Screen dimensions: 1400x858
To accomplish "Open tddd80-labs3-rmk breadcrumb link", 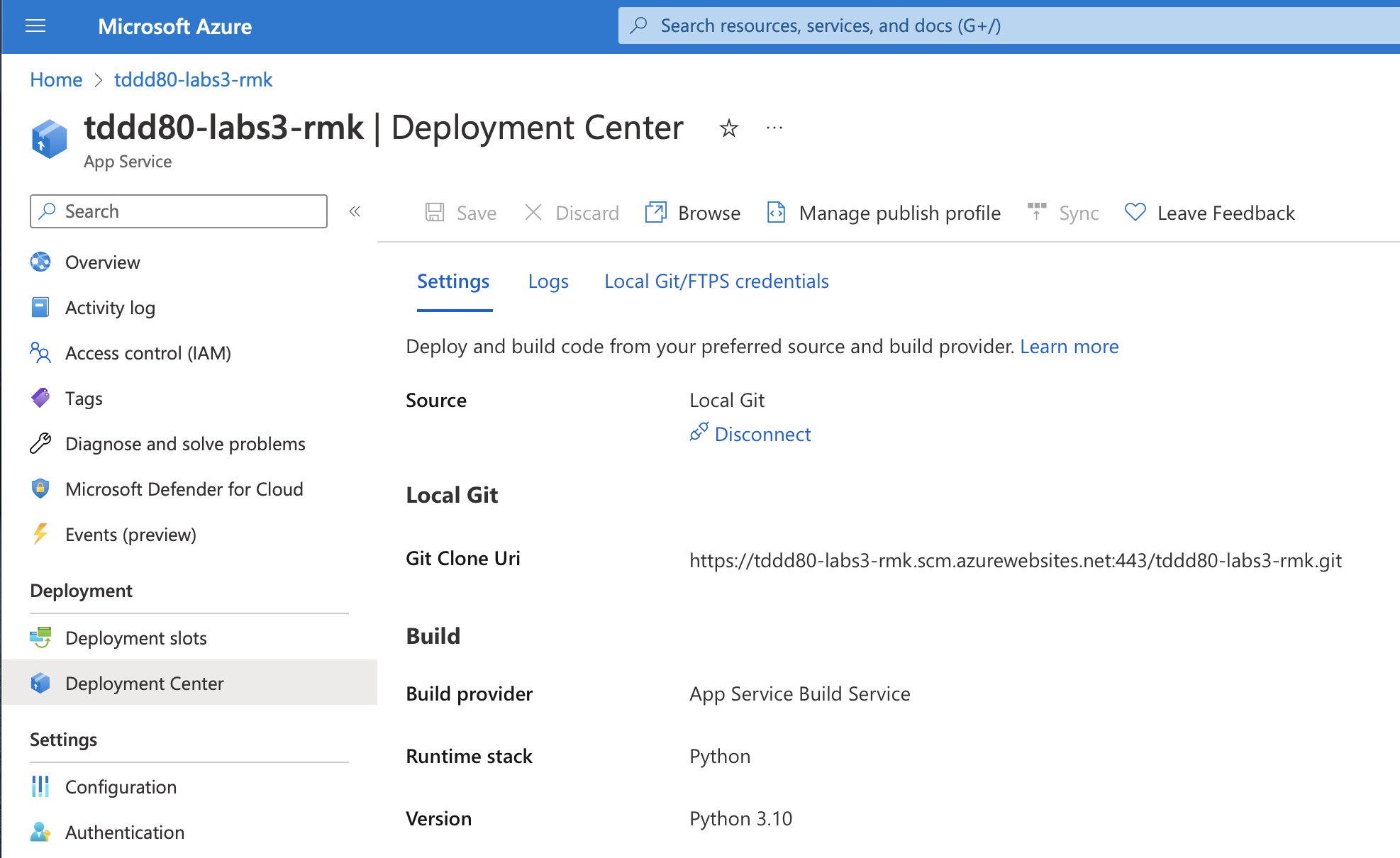I will coord(193,79).
